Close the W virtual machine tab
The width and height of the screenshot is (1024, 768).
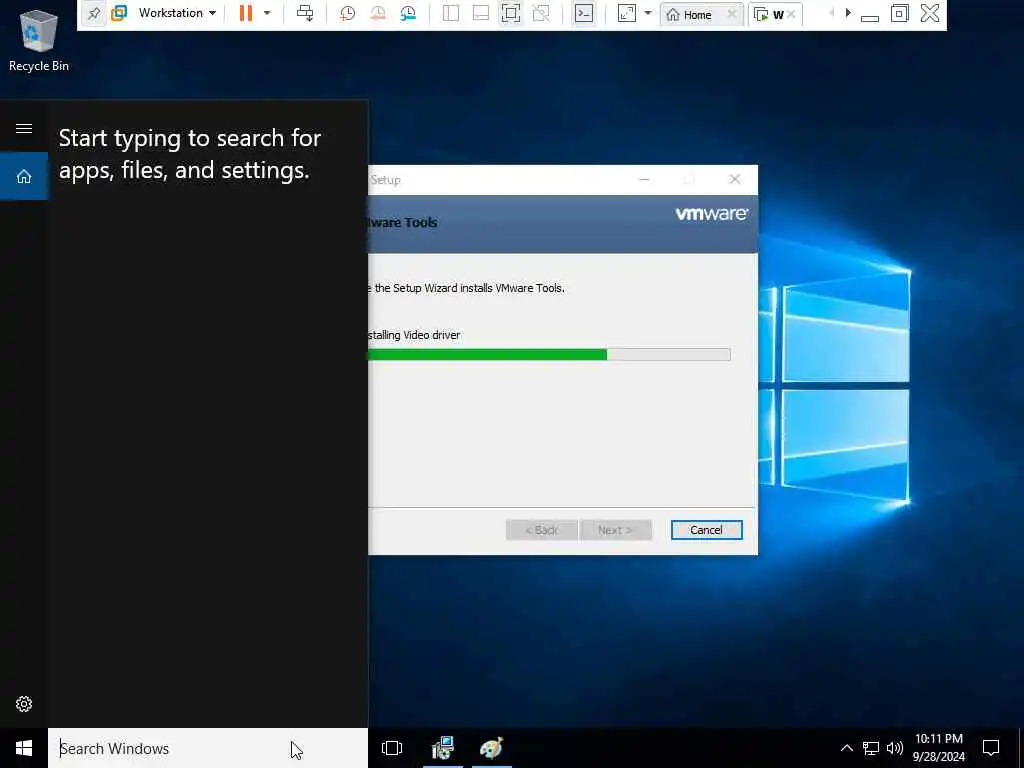[792, 14]
